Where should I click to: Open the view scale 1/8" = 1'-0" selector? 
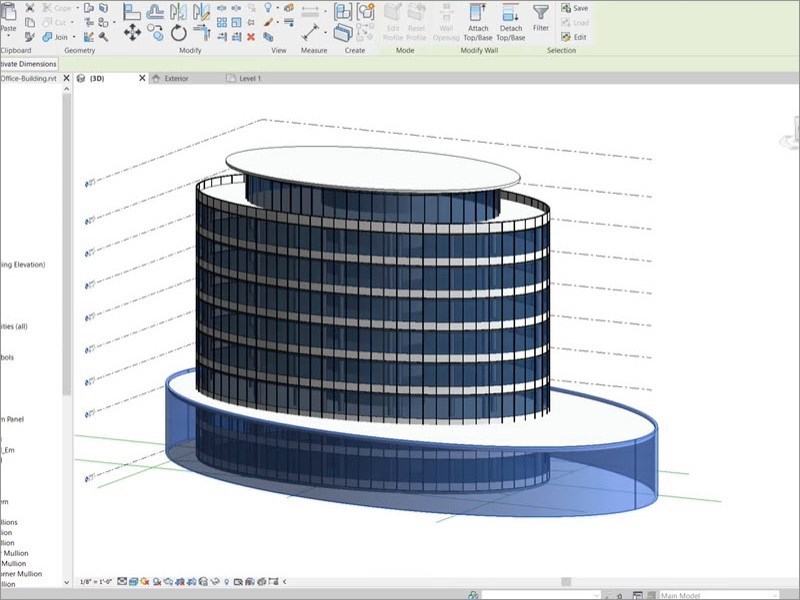96,582
